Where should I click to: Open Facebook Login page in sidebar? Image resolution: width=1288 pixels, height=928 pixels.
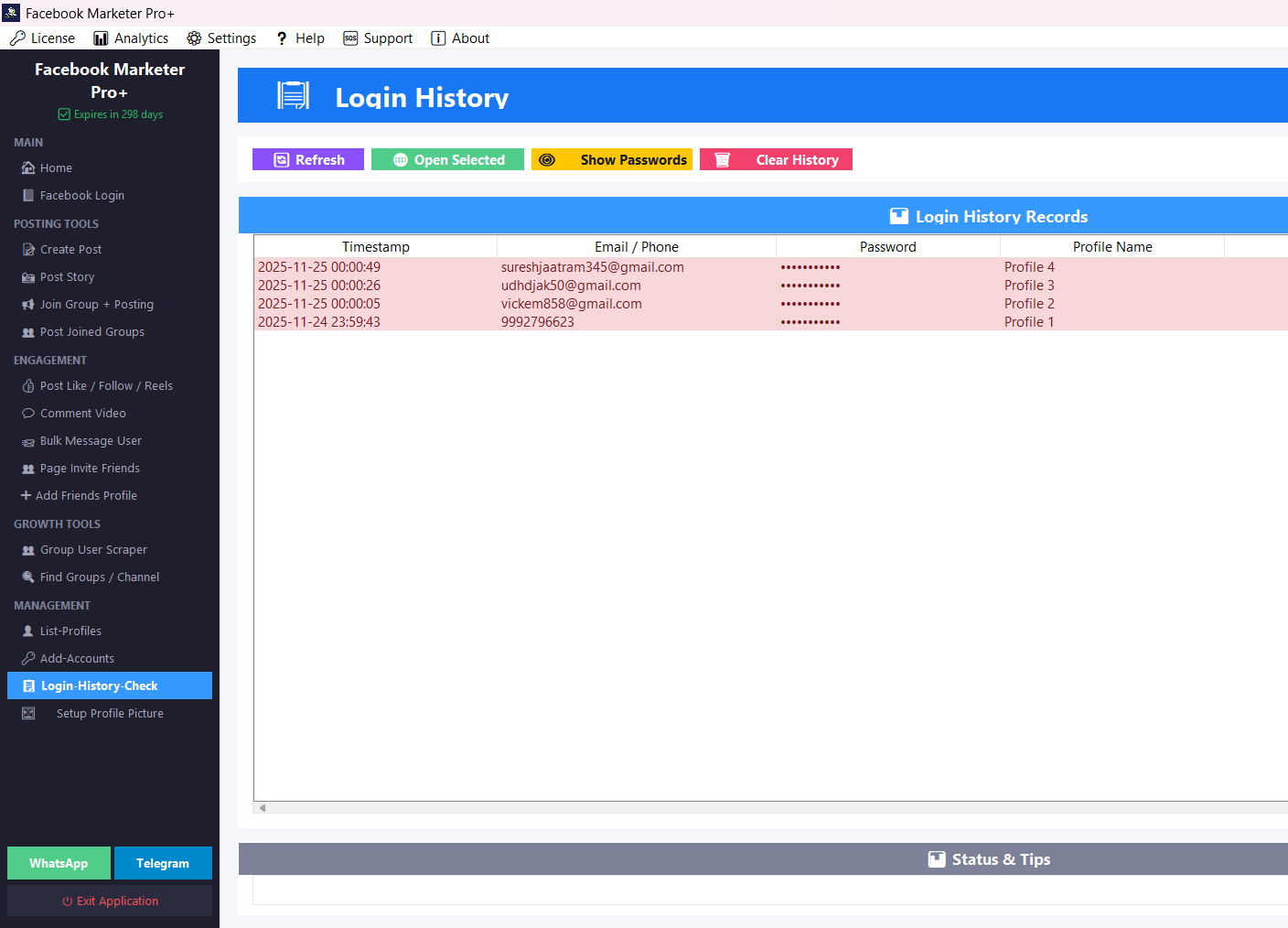tap(81, 196)
